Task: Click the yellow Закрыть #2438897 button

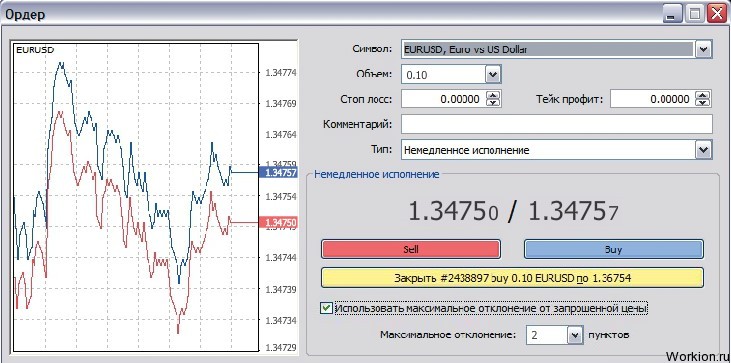Action: pyautogui.click(x=512, y=278)
